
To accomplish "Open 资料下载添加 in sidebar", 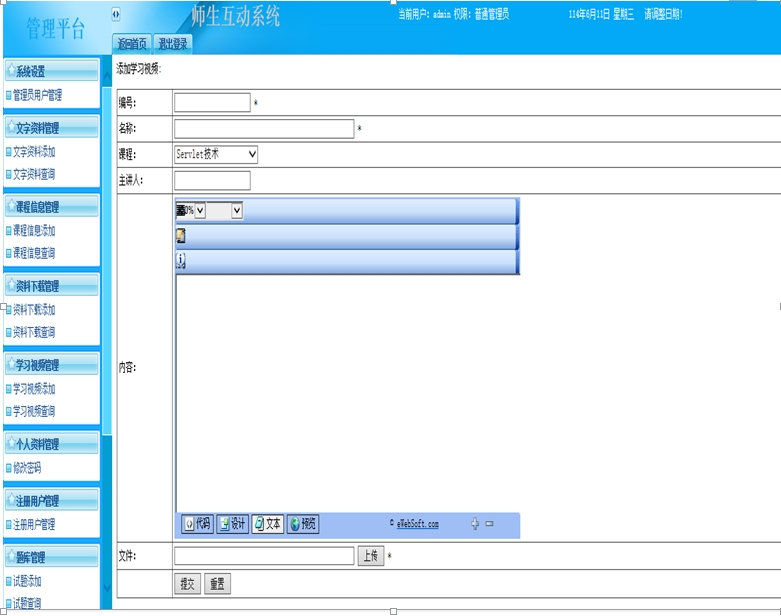I will [34, 310].
